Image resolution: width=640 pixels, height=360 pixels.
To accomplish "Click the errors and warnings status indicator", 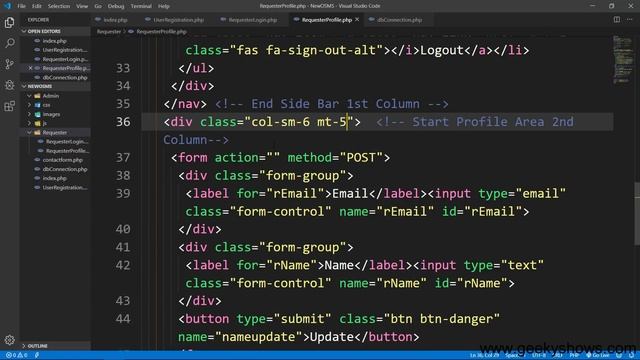I will 16,355.
